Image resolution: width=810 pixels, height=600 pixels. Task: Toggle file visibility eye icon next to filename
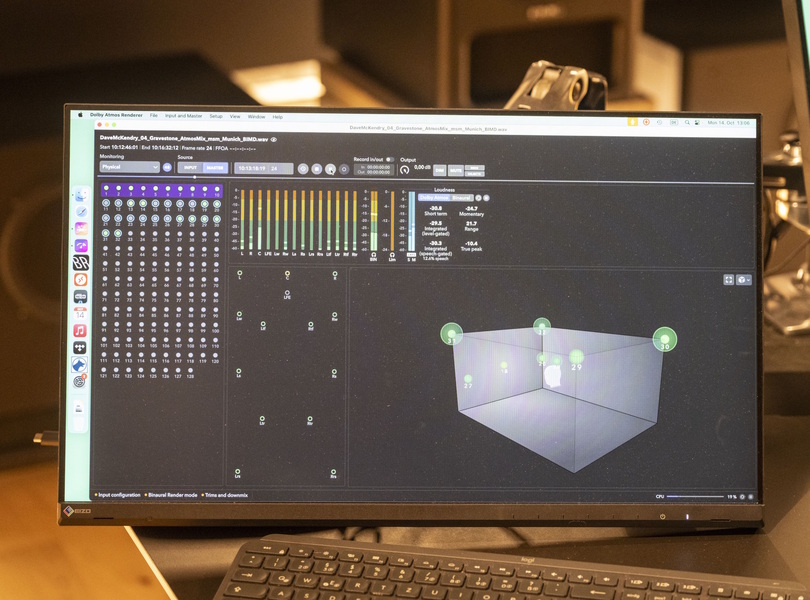pyautogui.click(x=274, y=139)
